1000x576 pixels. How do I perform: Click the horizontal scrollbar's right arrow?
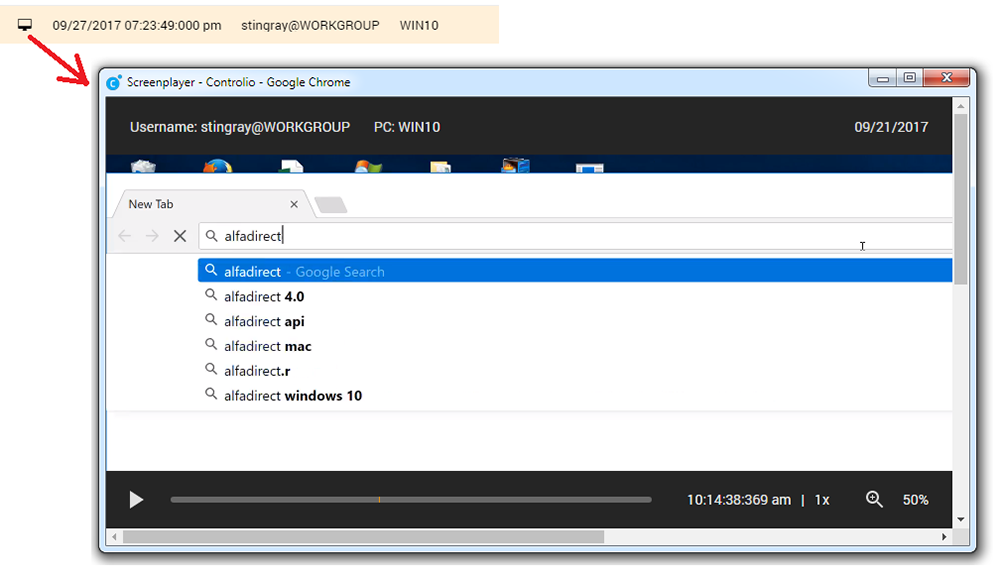point(944,537)
